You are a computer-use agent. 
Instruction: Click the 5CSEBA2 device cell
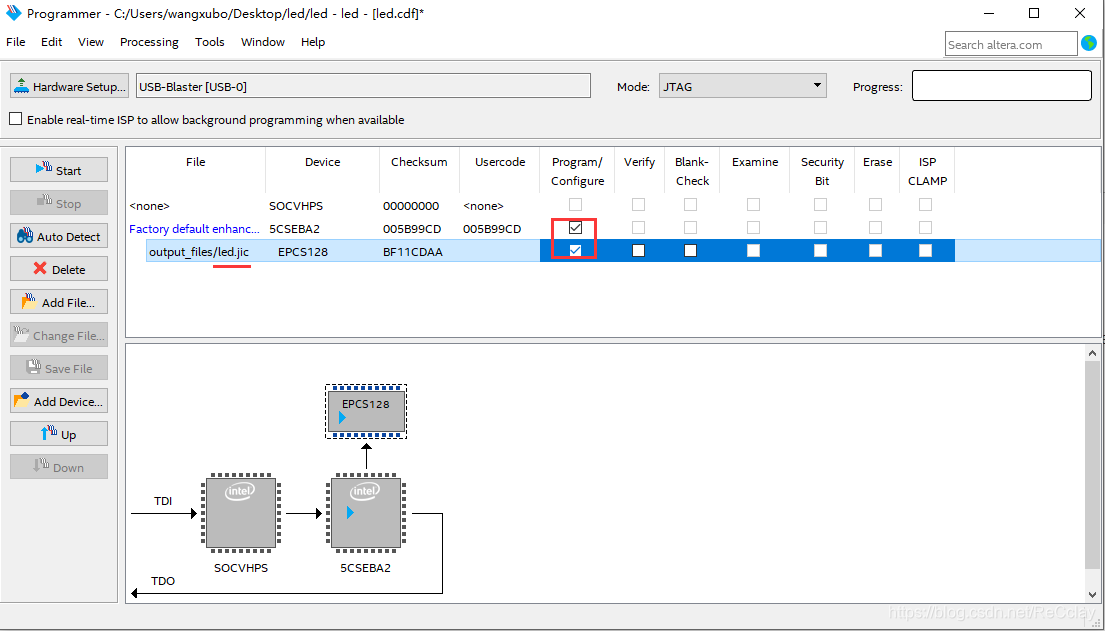pyautogui.click(x=296, y=228)
